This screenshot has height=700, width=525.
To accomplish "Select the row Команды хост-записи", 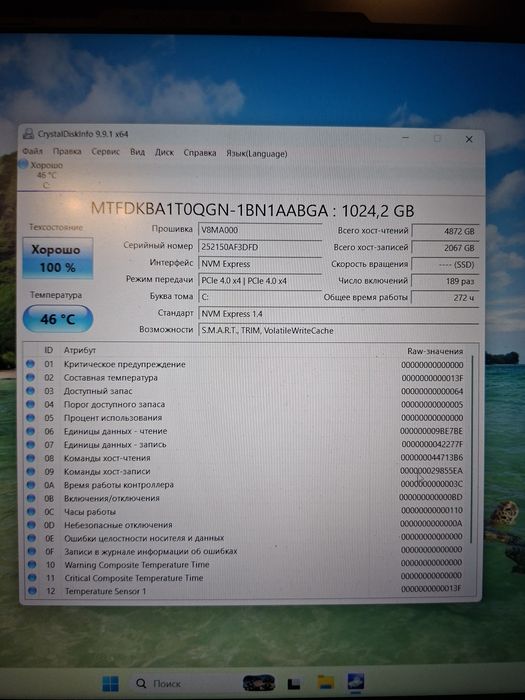I will [x=245, y=471].
